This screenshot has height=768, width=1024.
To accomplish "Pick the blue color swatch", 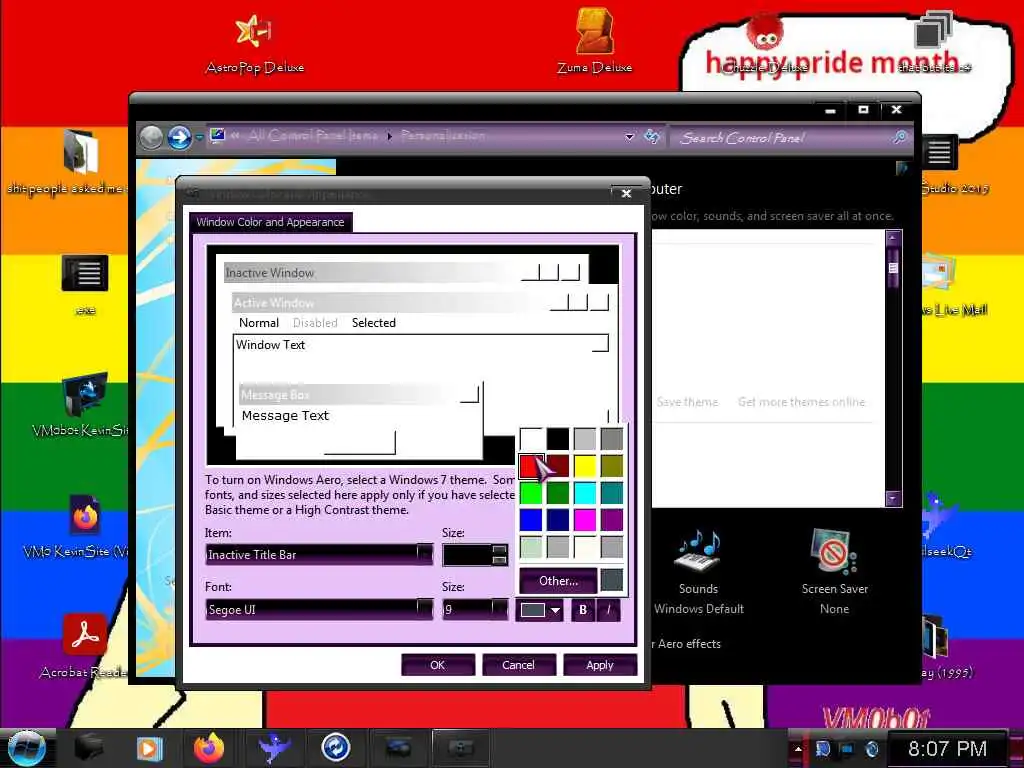I will click(531, 520).
